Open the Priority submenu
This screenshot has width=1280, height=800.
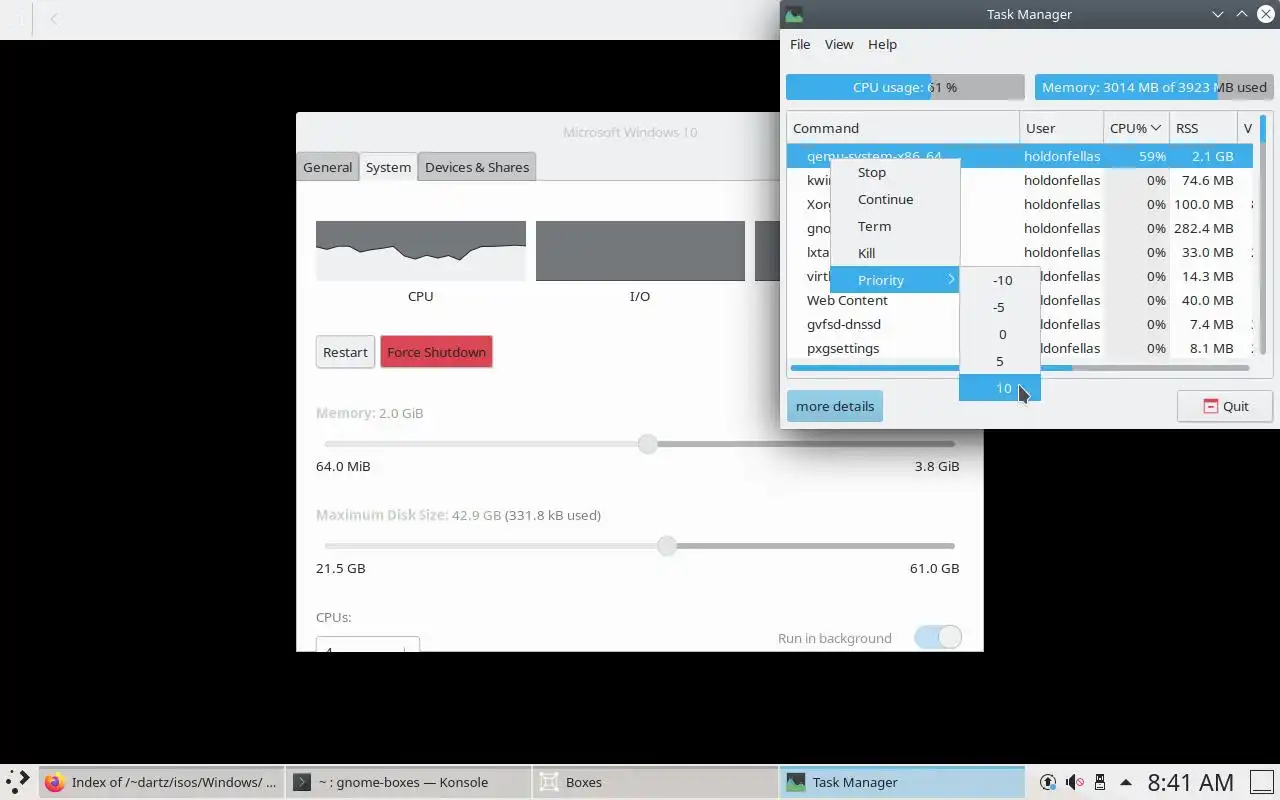point(895,280)
